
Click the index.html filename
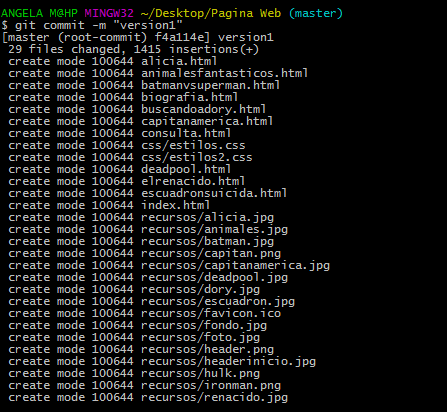click(175, 205)
